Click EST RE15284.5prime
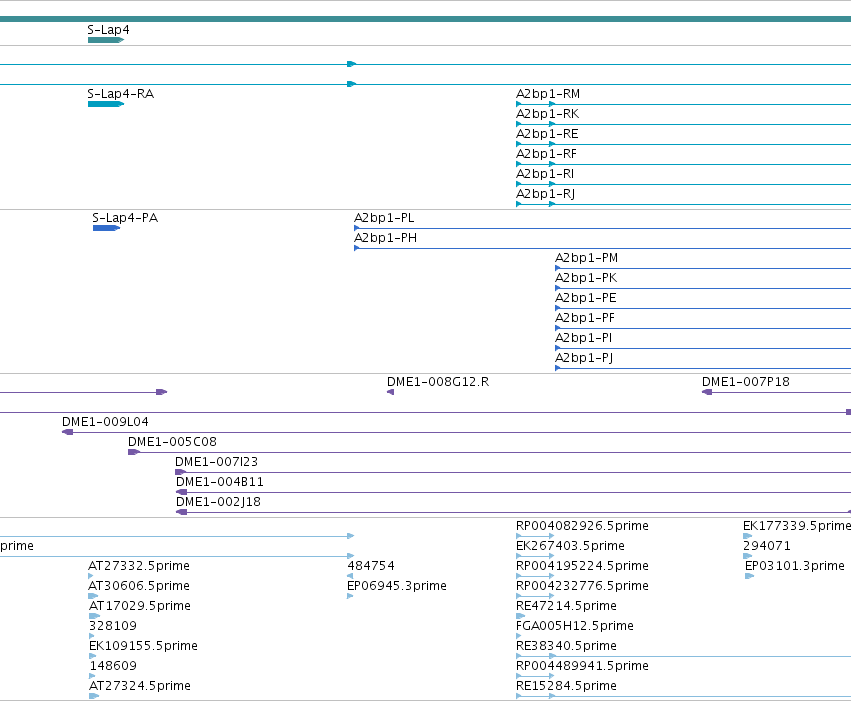 pos(566,686)
